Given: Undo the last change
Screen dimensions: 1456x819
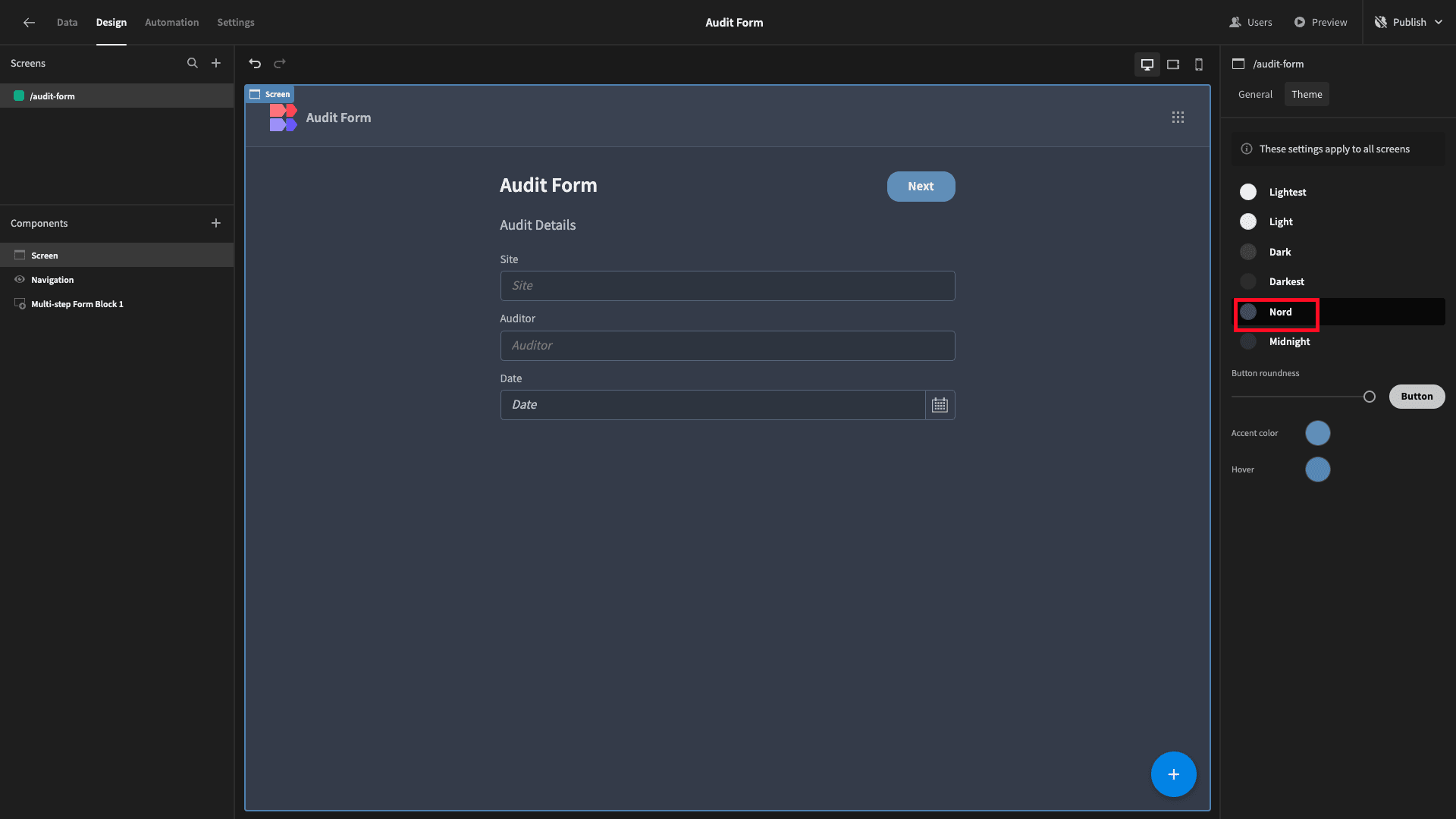Looking at the screenshot, I should pos(255,64).
